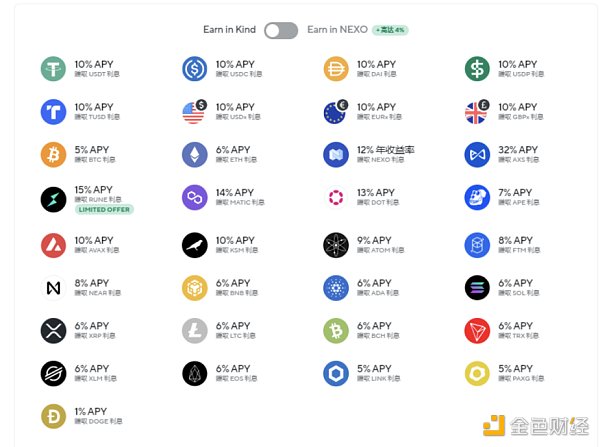This screenshot has width=600, height=447.
Task: Click the Cardano ADA icon
Action: [335, 288]
